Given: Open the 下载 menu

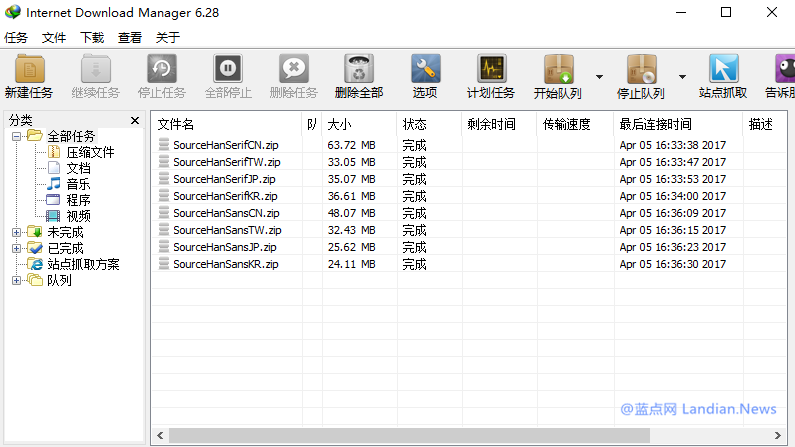Looking at the screenshot, I should pyautogui.click(x=92, y=38).
